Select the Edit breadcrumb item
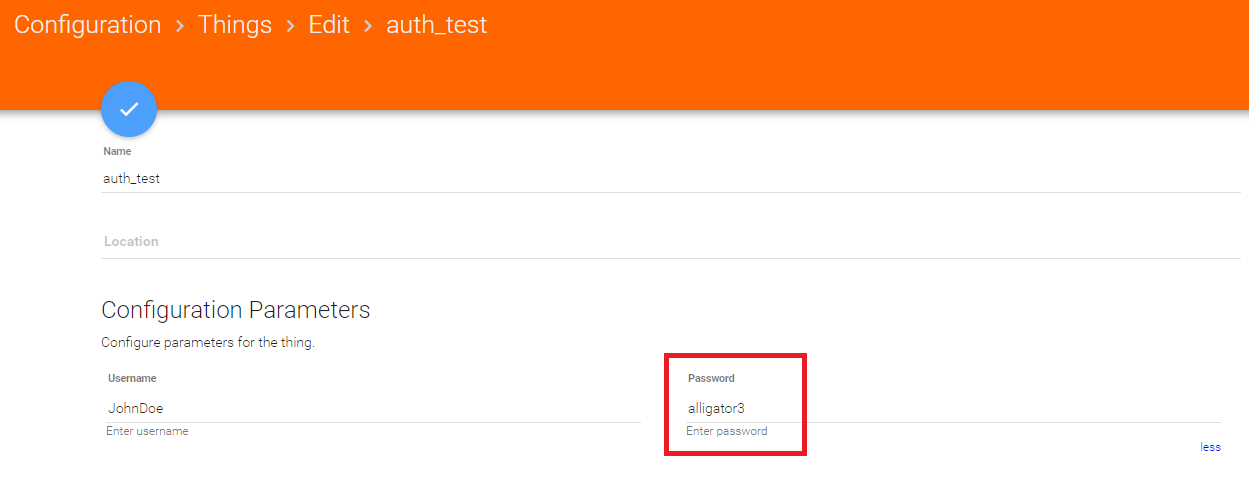 click(x=329, y=25)
